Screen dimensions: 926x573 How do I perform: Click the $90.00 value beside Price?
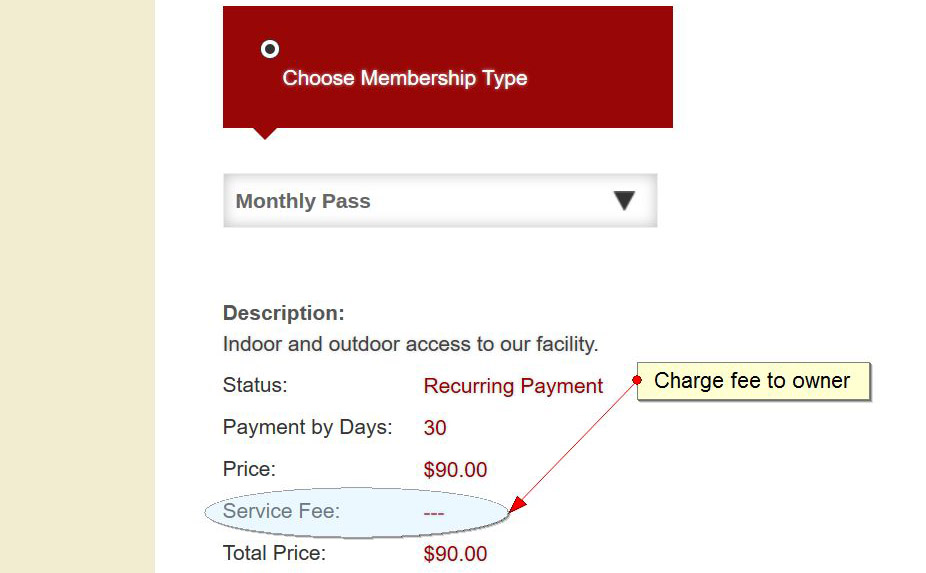455,470
